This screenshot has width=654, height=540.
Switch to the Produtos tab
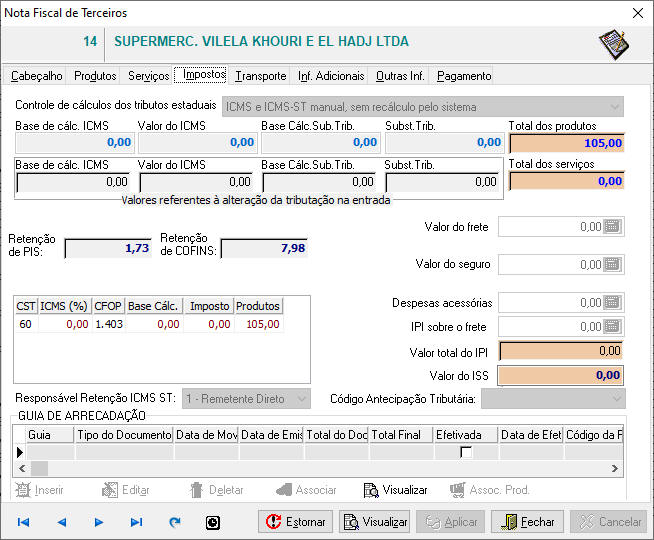point(95,76)
